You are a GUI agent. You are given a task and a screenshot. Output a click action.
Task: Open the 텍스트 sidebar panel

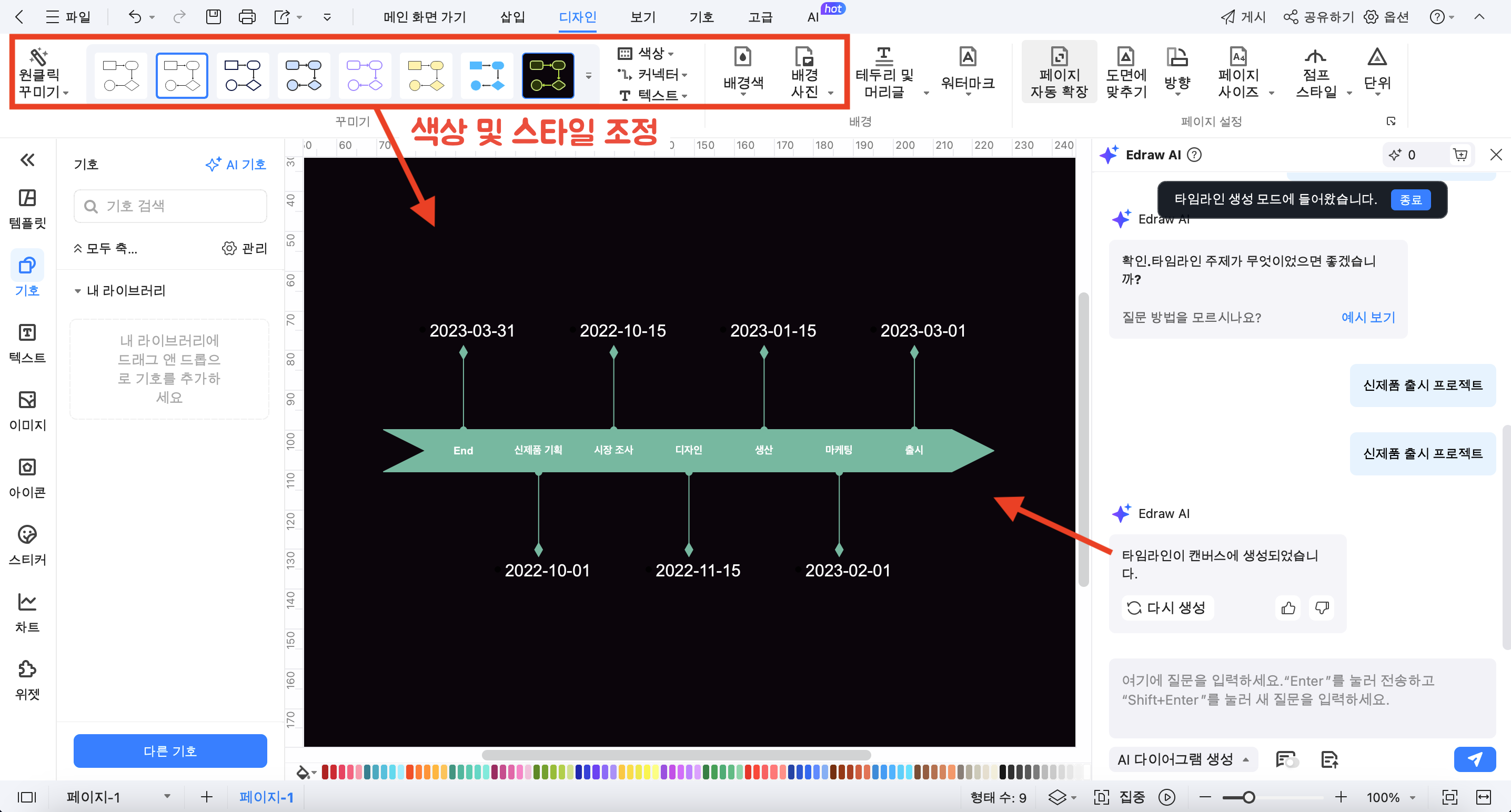(27, 343)
